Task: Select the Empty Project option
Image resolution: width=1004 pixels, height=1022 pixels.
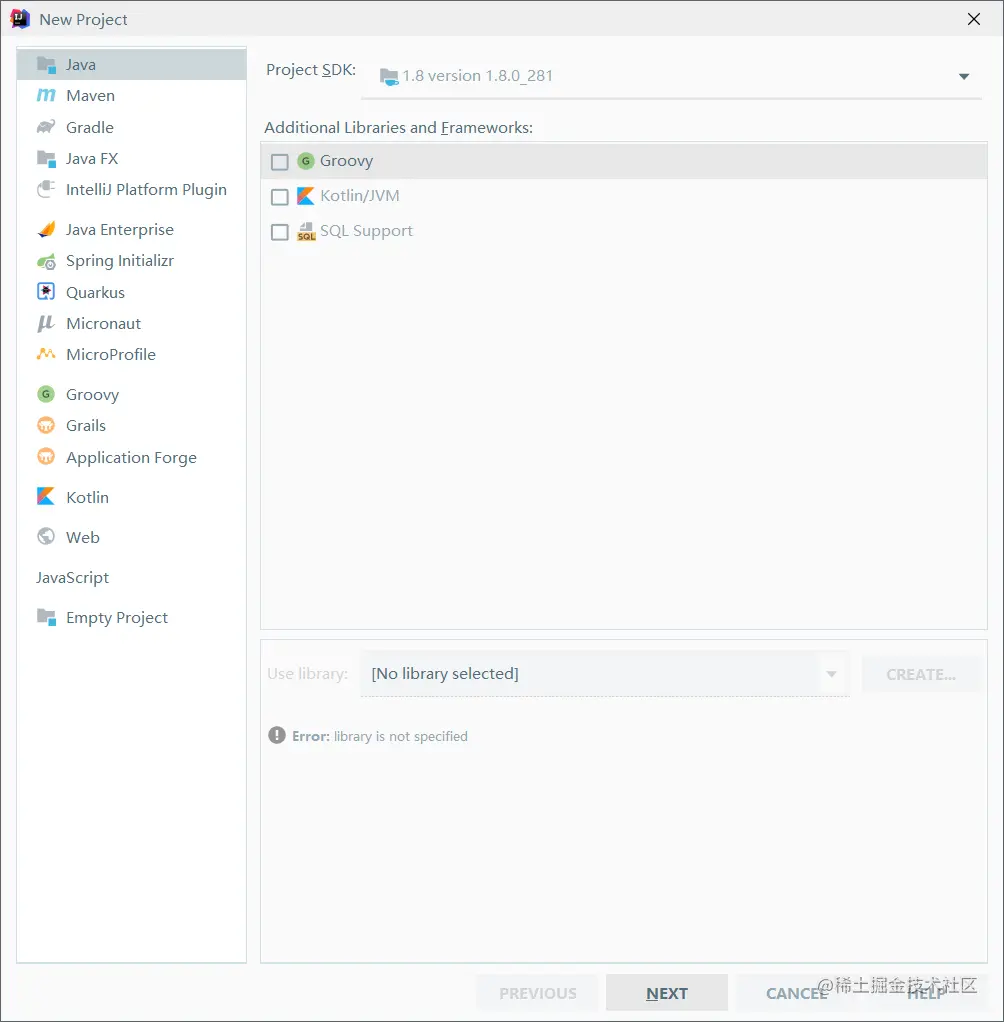Action: [x=132, y=617]
